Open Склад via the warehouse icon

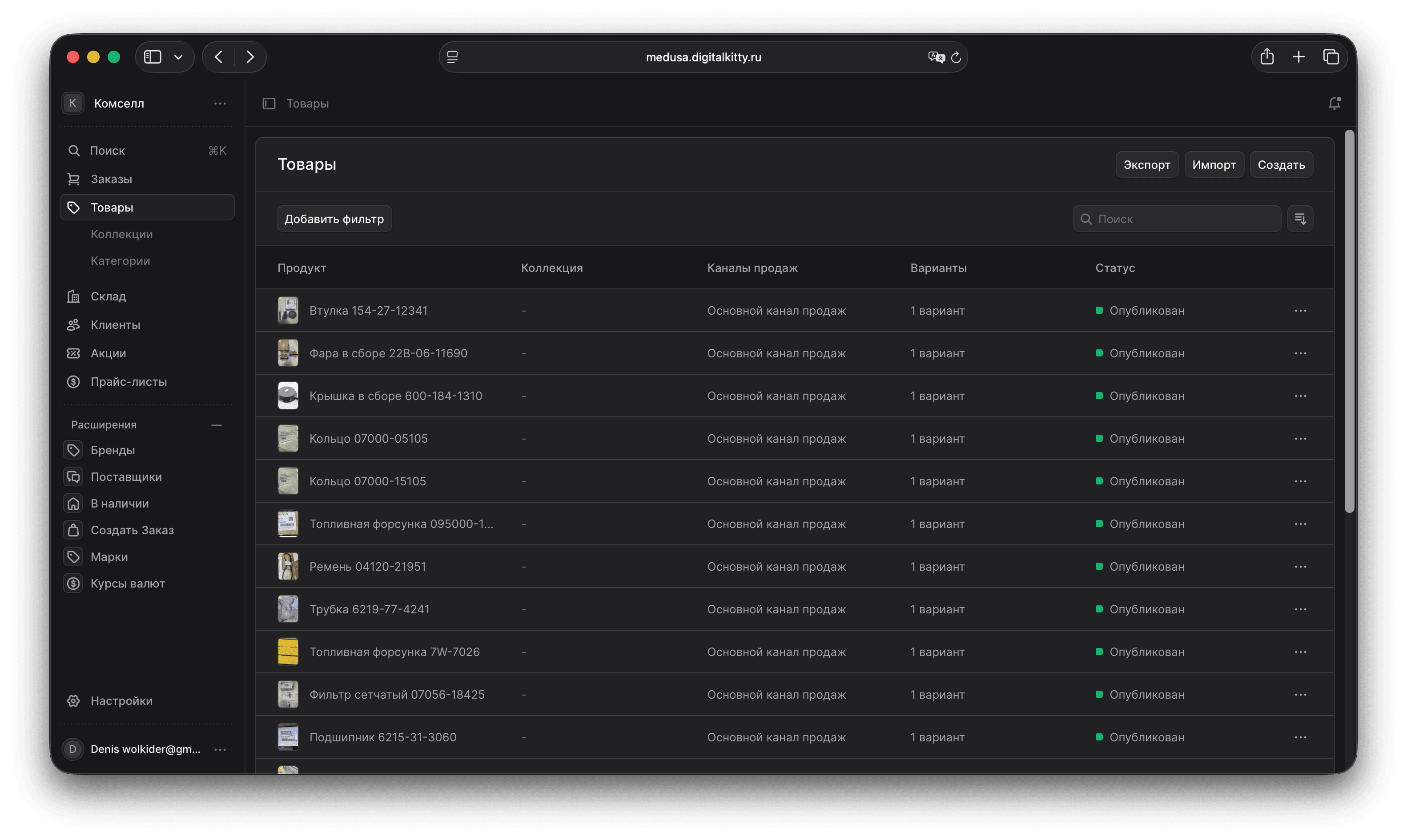(x=74, y=296)
